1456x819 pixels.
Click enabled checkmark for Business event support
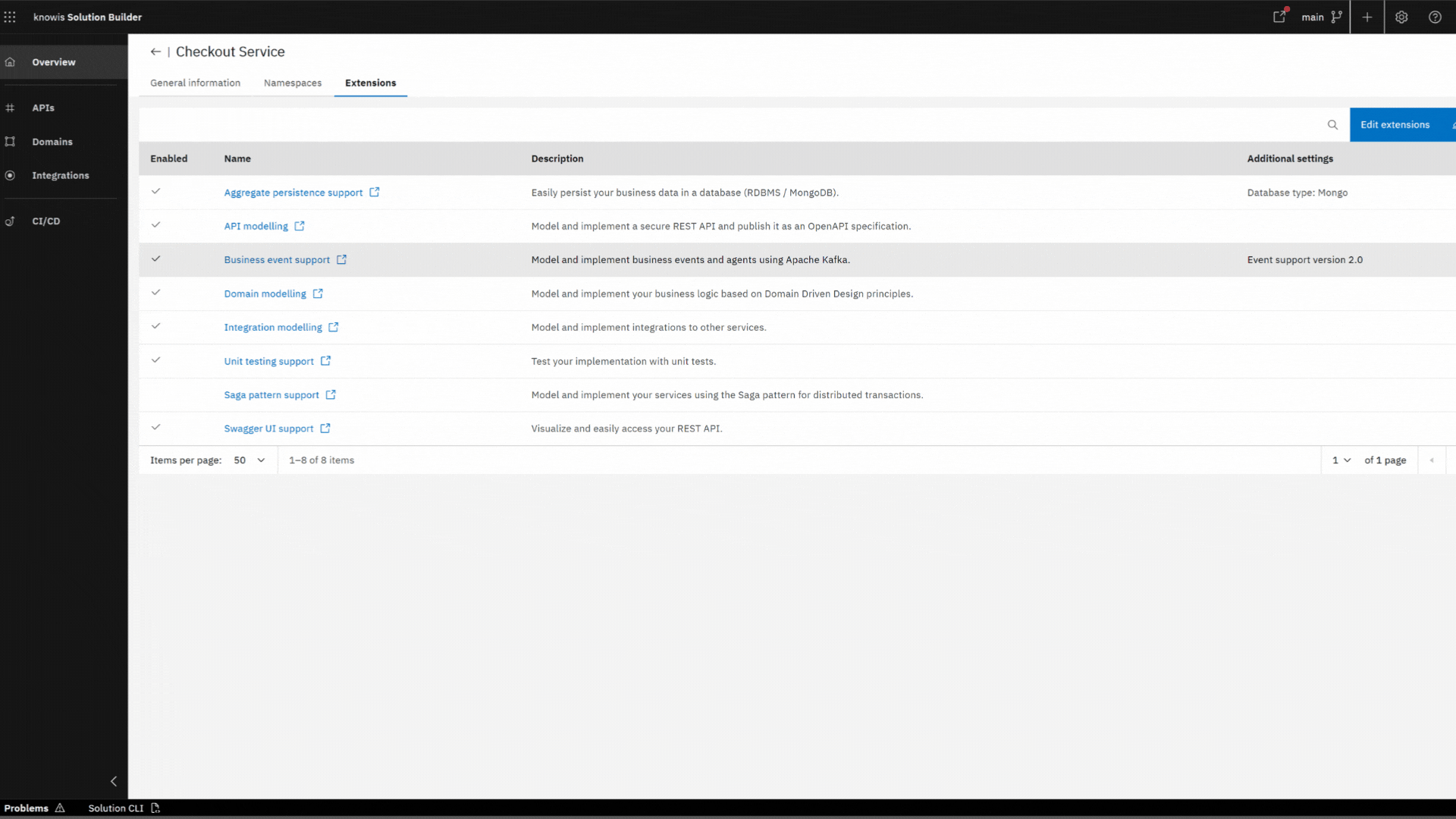[155, 259]
